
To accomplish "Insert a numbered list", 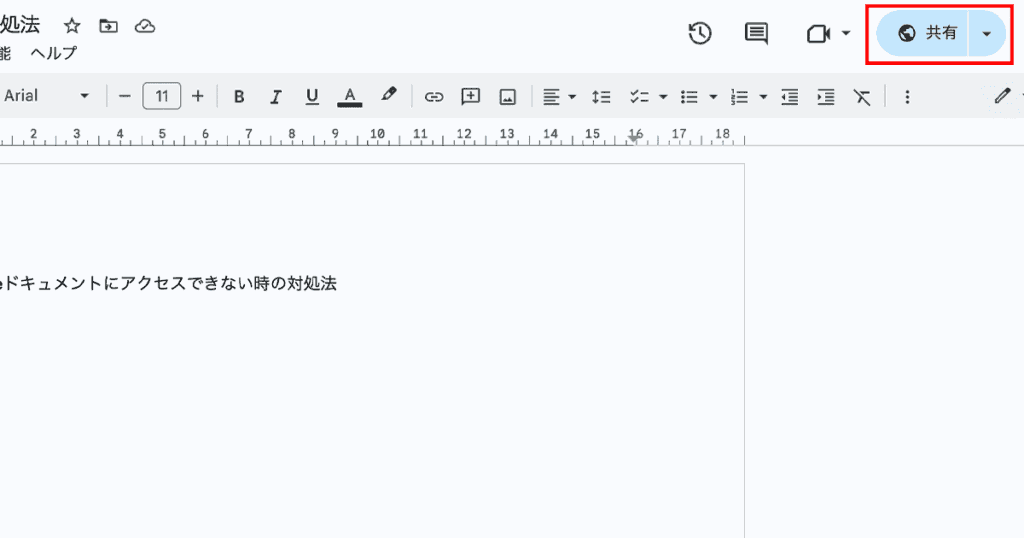I will (x=739, y=97).
